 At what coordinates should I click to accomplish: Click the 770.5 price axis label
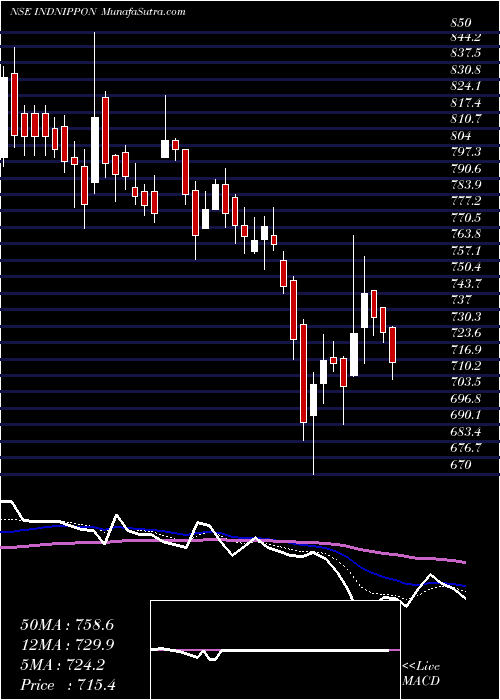tap(466, 218)
